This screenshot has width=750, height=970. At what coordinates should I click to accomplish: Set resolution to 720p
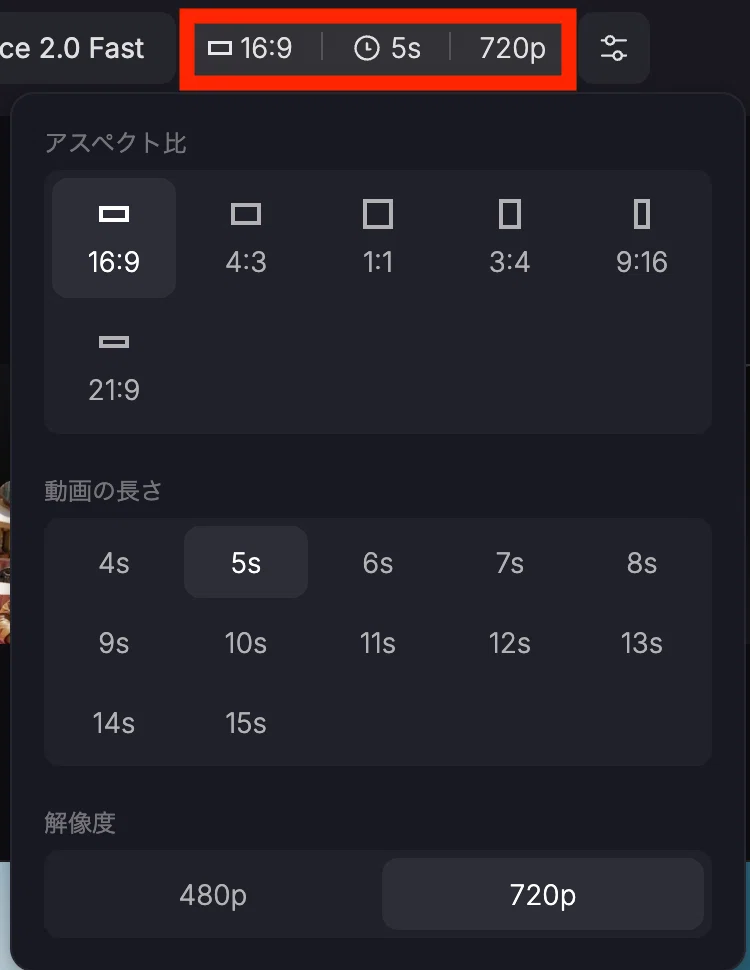coord(543,894)
